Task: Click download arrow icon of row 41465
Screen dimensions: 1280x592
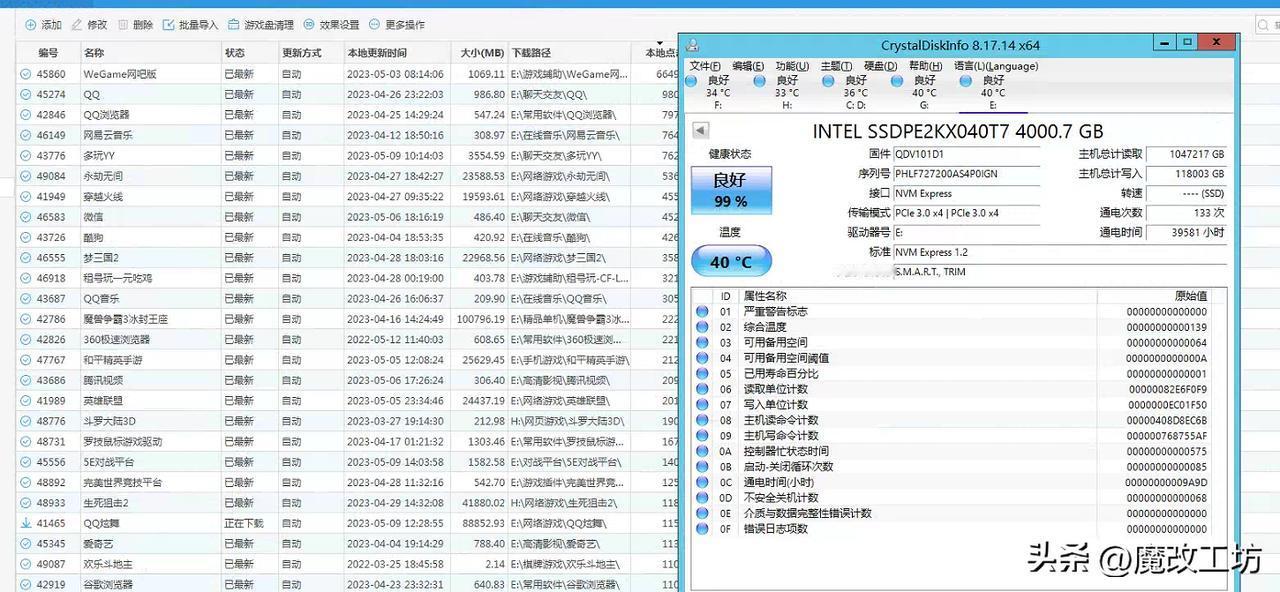Action: coord(26,523)
